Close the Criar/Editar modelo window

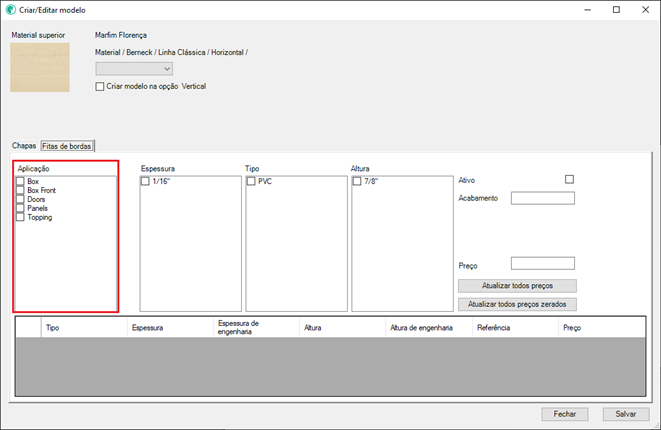point(645,10)
